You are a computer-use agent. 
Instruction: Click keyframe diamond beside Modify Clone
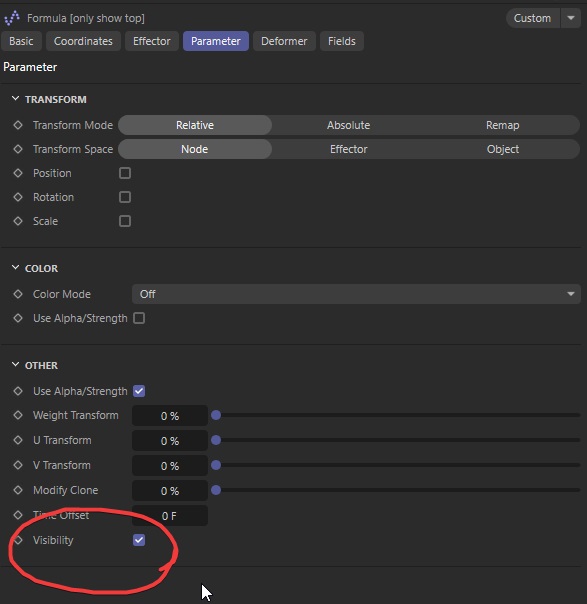point(18,490)
